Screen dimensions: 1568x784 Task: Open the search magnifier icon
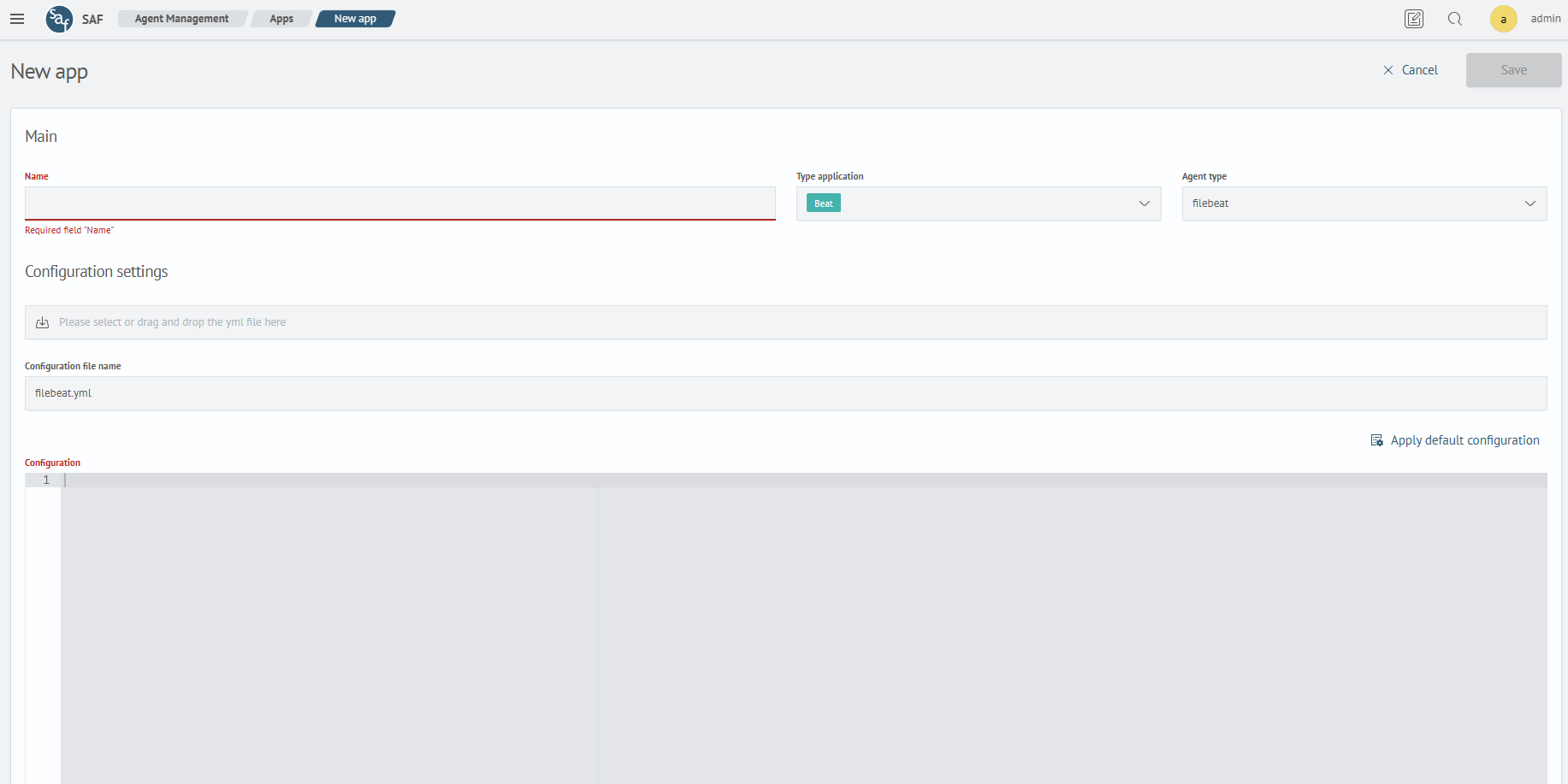point(1455,19)
